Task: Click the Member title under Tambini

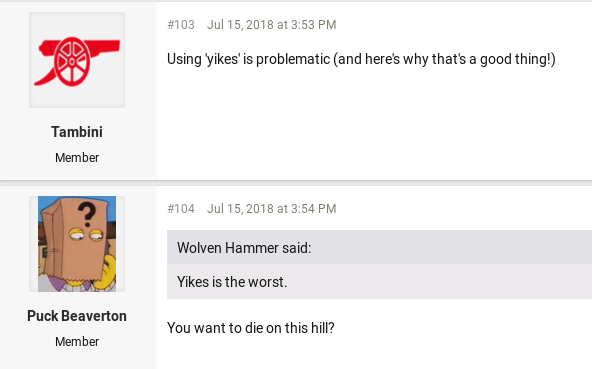Action: point(77,157)
